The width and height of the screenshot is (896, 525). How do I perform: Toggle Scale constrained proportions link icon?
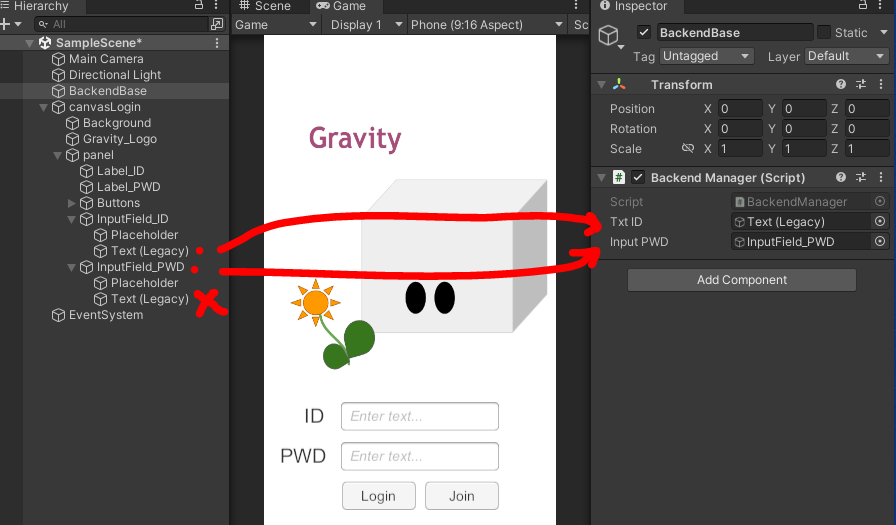(688, 149)
